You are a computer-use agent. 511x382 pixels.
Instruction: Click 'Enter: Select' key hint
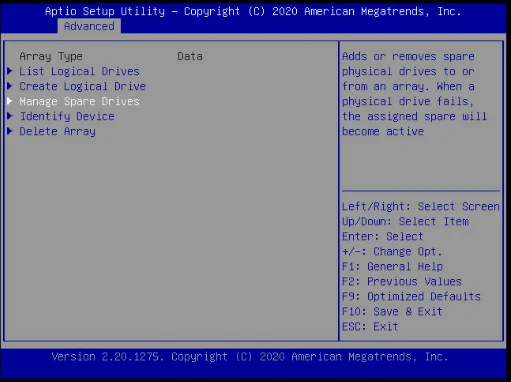coord(383,236)
